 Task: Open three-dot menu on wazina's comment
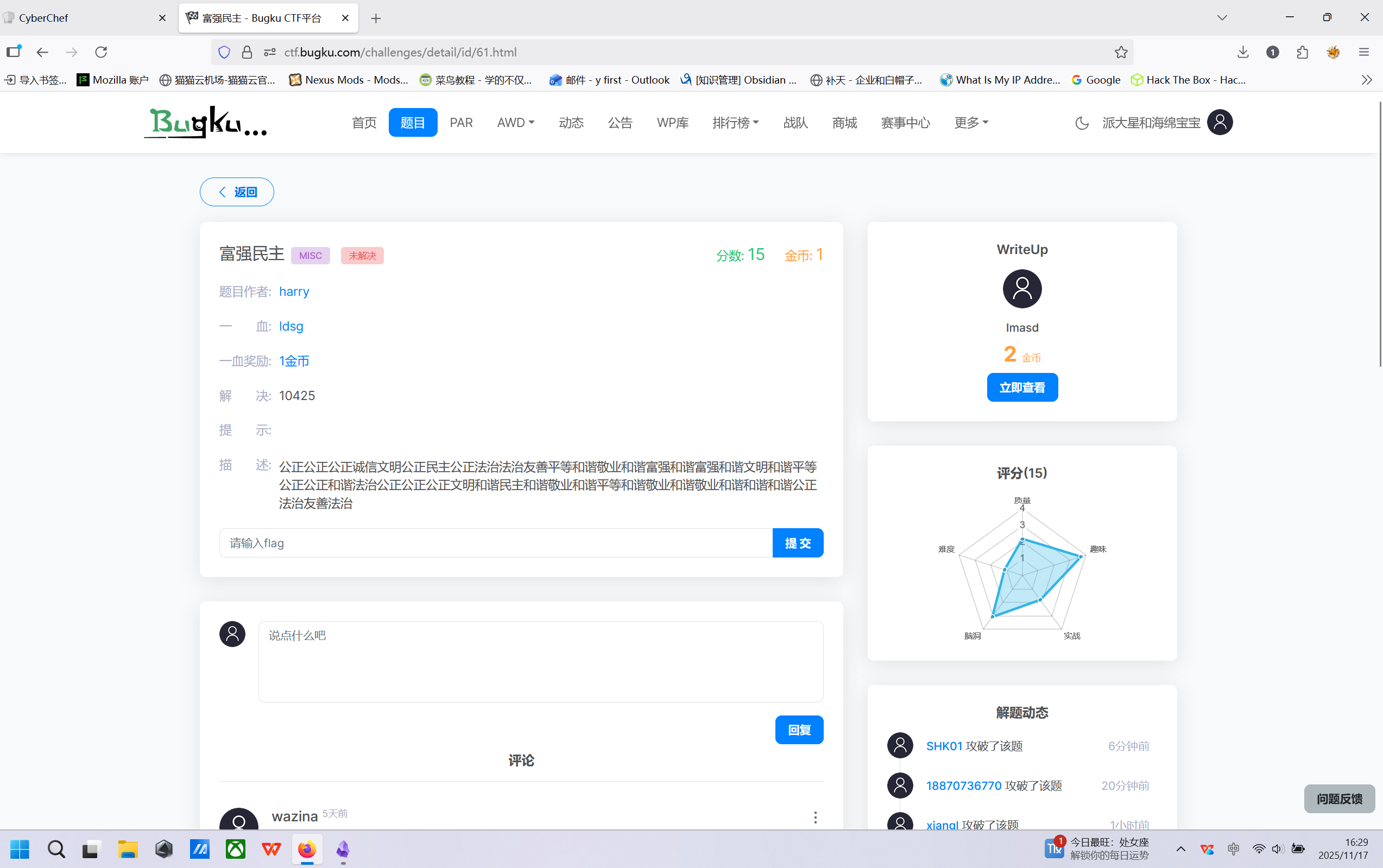click(x=814, y=817)
